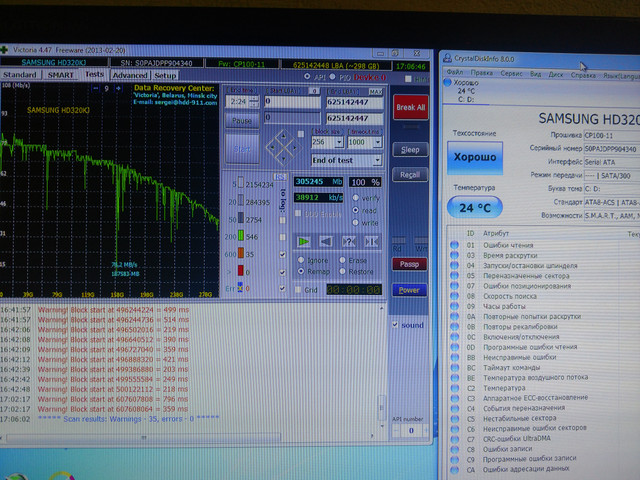
Task: Click the question-mark jump icon
Action: [349, 241]
